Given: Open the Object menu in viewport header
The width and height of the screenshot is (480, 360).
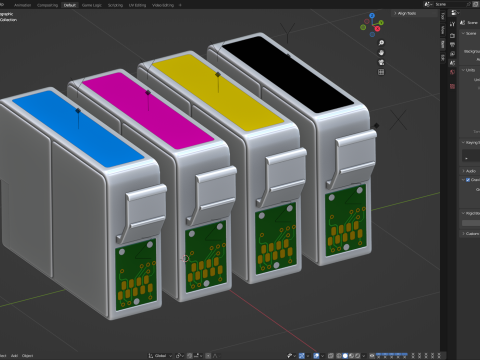Looking at the screenshot, I should click(27, 356).
